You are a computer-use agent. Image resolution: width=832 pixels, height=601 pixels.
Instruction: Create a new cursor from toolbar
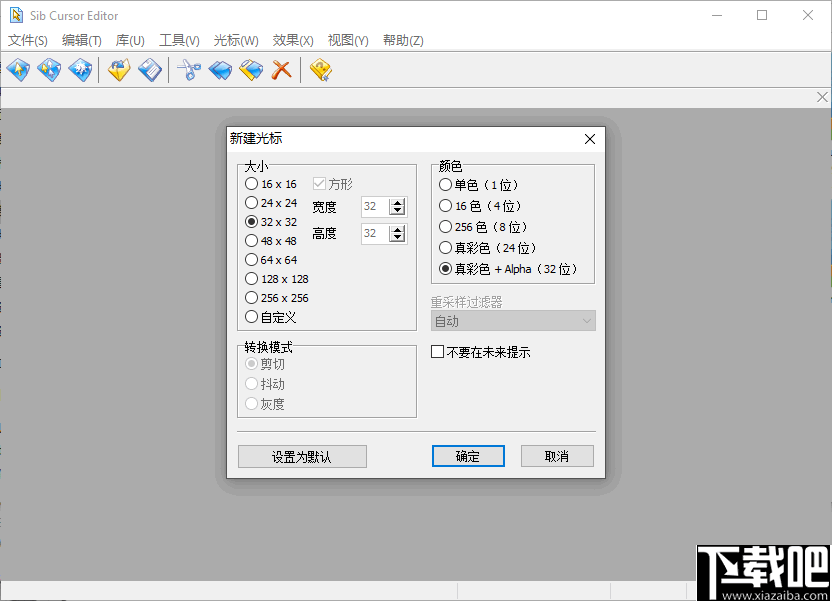[x=18, y=70]
